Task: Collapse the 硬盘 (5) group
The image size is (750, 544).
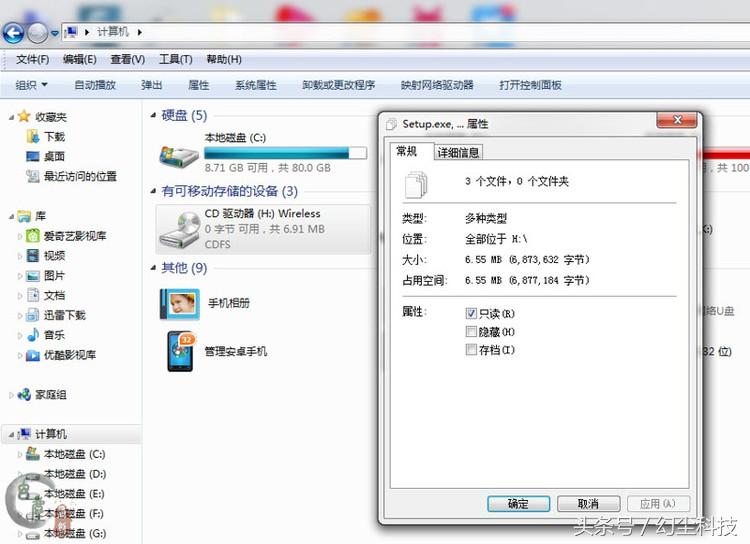Action: coord(153,115)
